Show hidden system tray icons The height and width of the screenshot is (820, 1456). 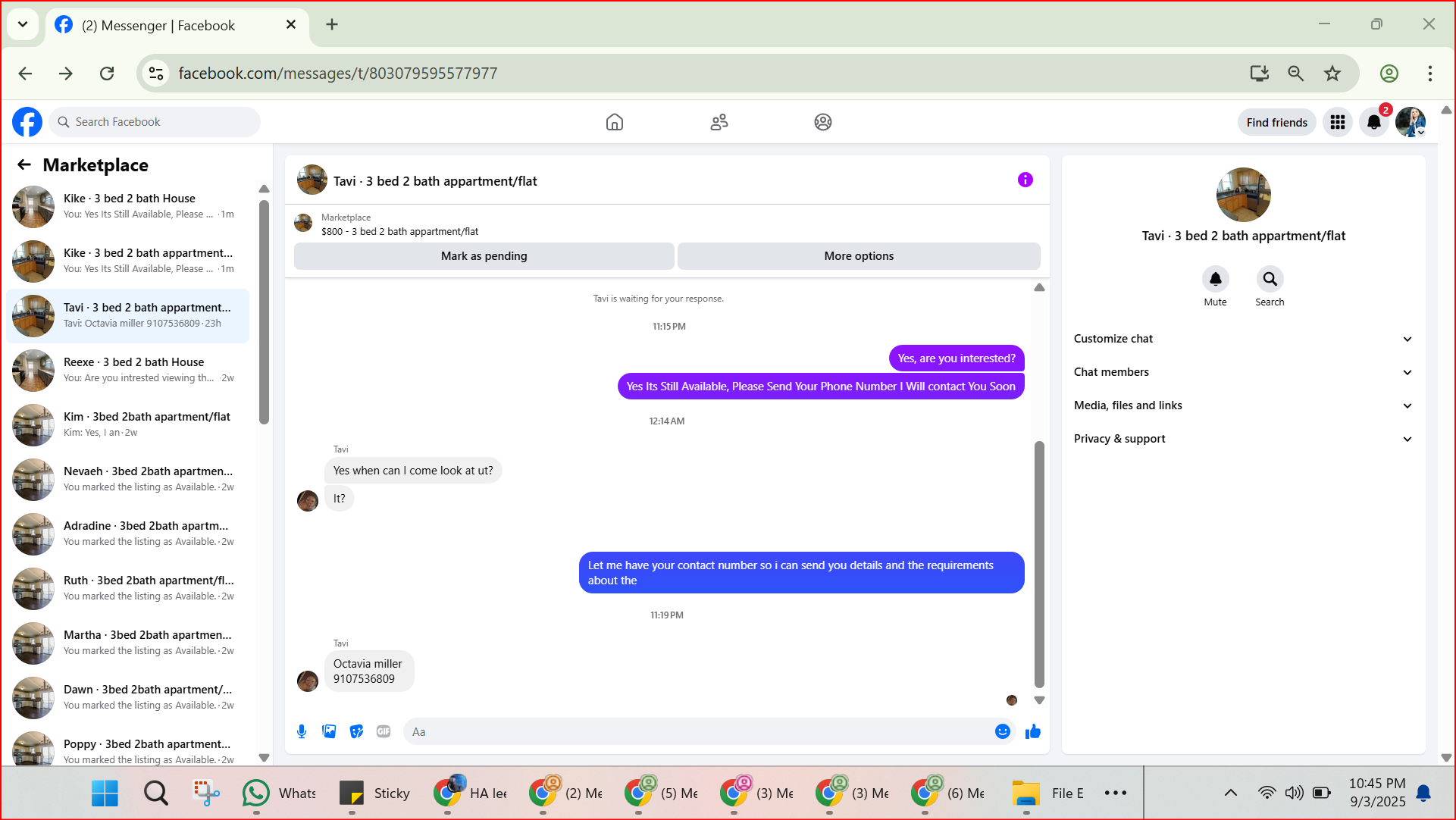pos(1231,793)
